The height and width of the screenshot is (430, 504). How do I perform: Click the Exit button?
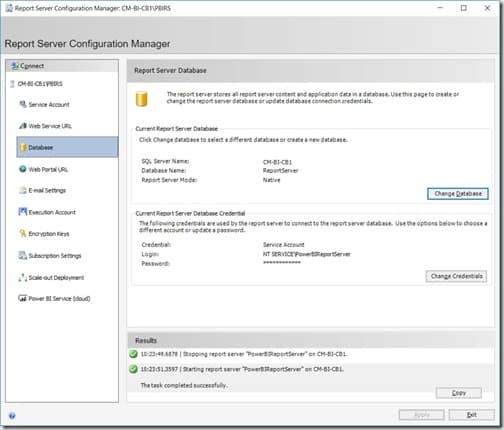471,415
